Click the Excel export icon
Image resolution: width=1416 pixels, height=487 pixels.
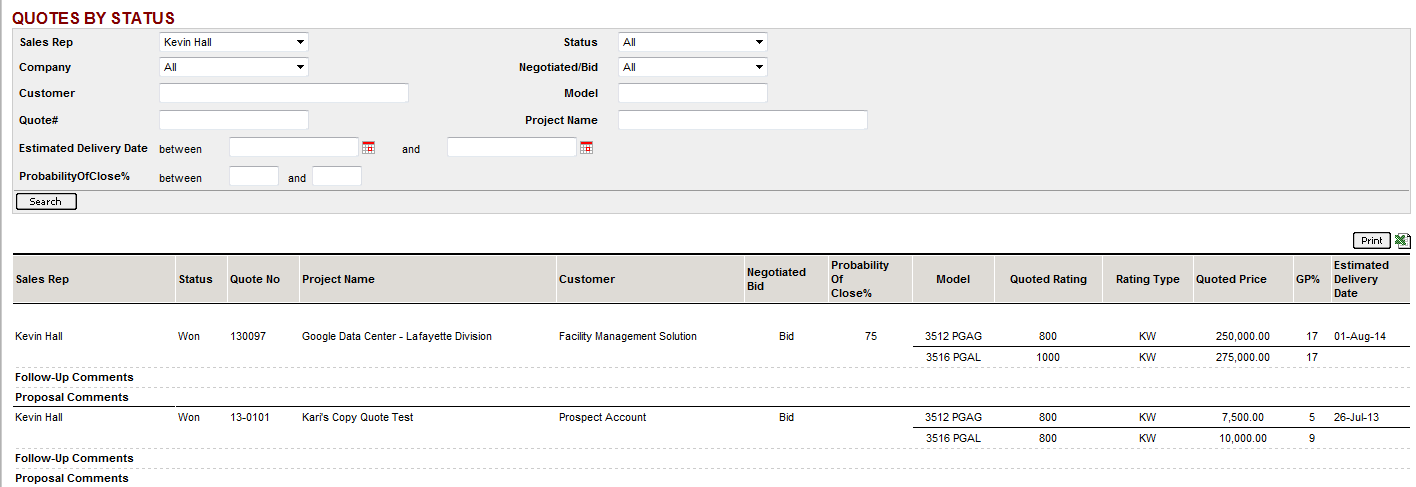coord(1402,241)
